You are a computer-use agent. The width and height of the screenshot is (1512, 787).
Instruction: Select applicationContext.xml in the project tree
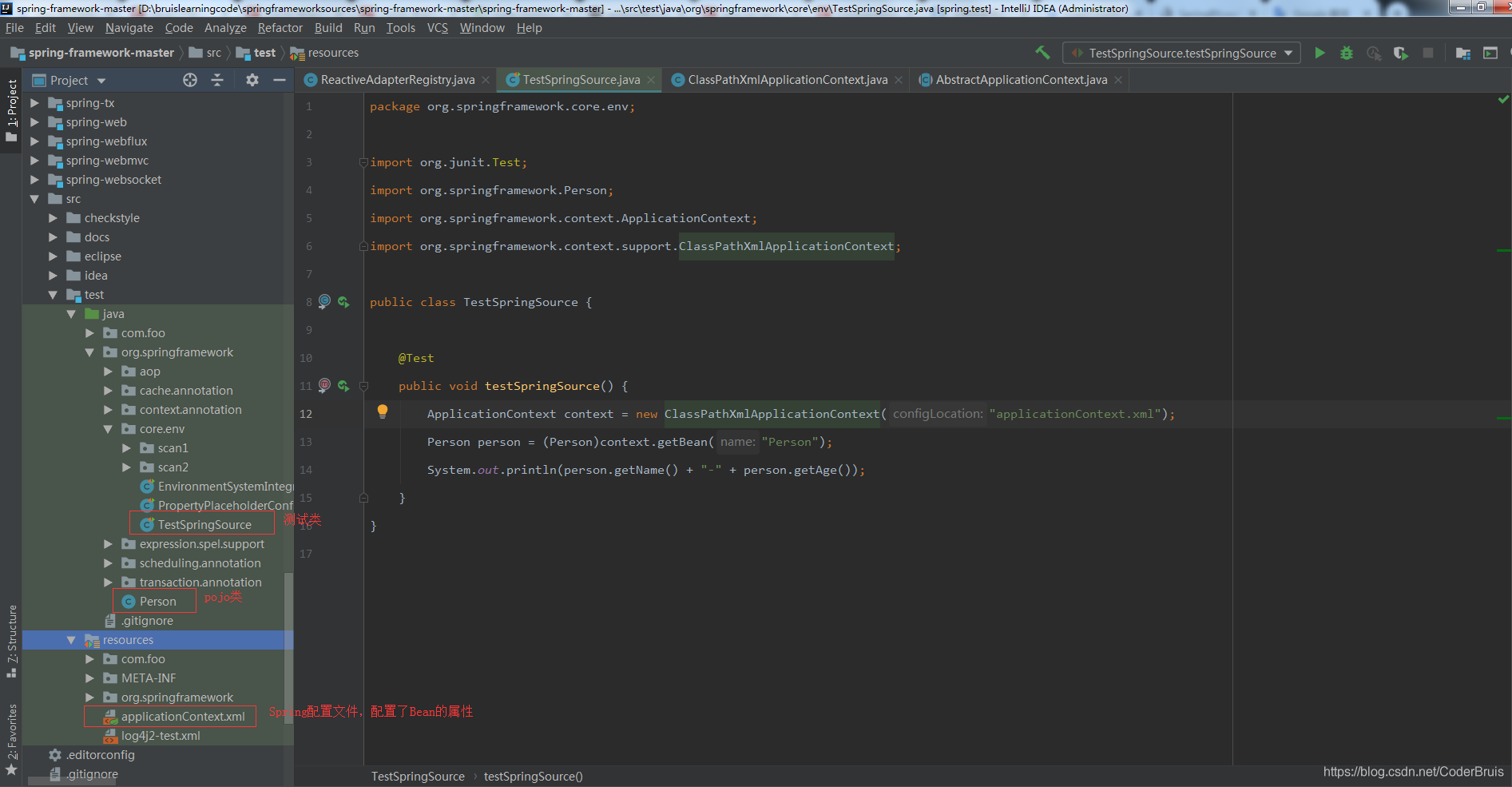[x=183, y=717]
